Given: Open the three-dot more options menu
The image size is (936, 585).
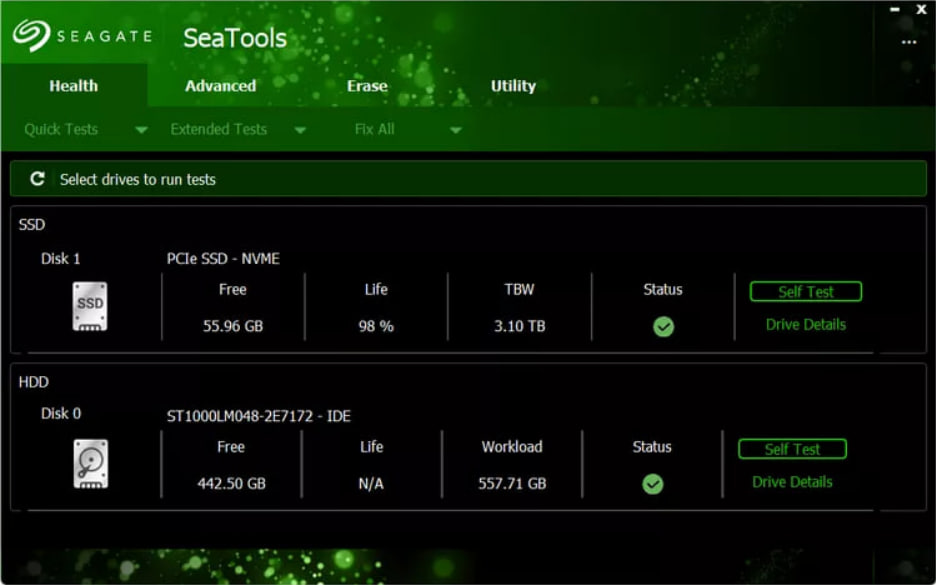Looking at the screenshot, I should click(x=909, y=42).
